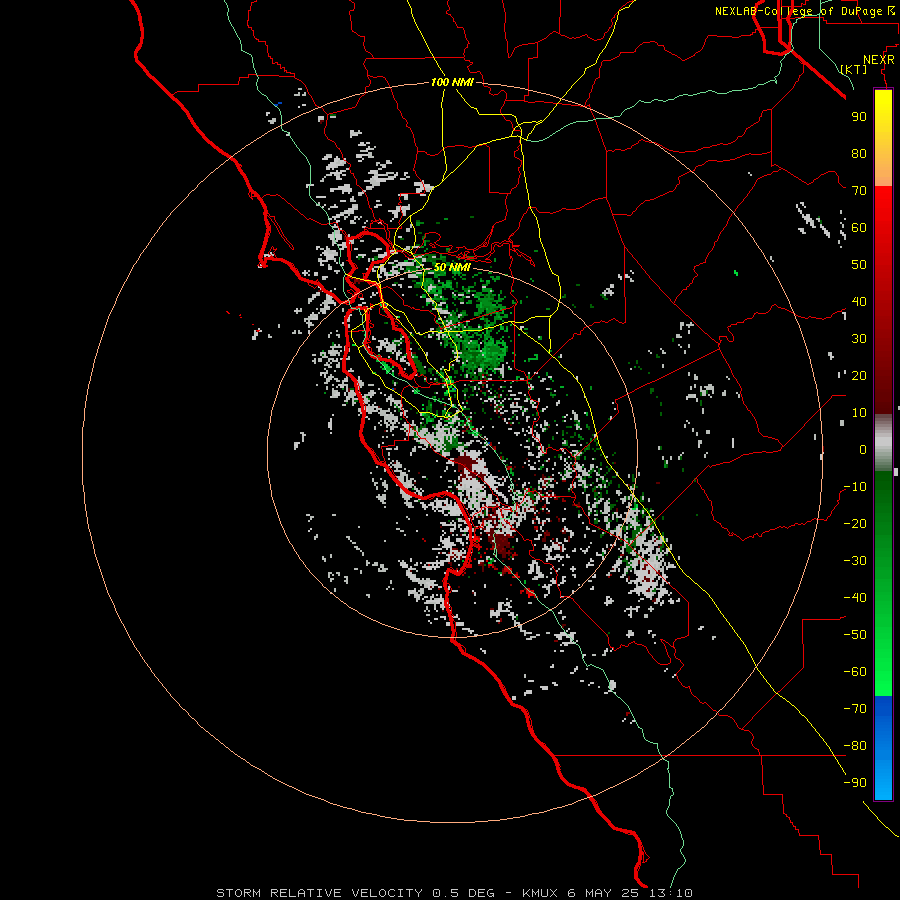Click the positive 60 scale value
The image size is (900, 900).
point(859,227)
